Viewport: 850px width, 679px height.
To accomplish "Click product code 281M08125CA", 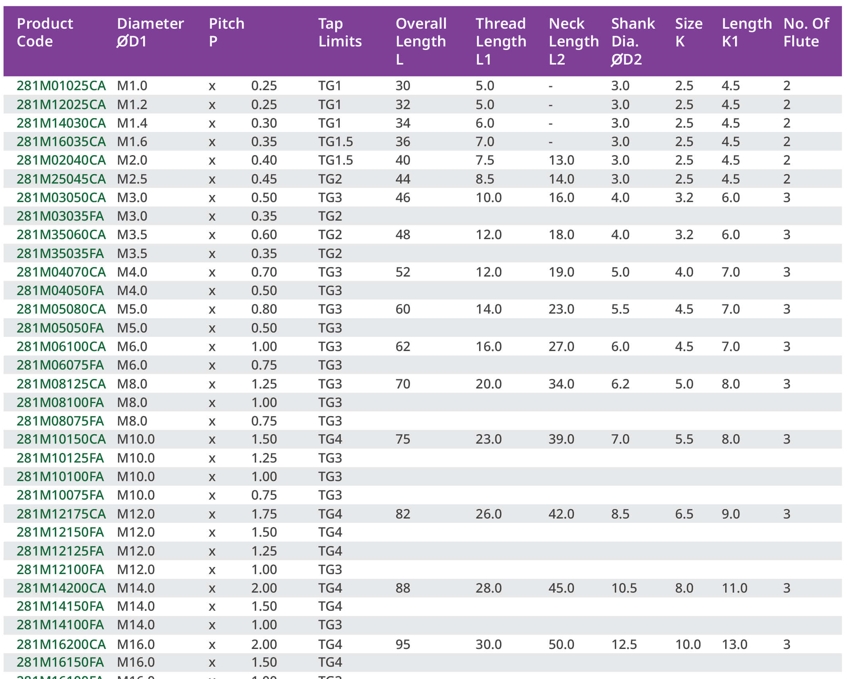I will click(x=60, y=384).
